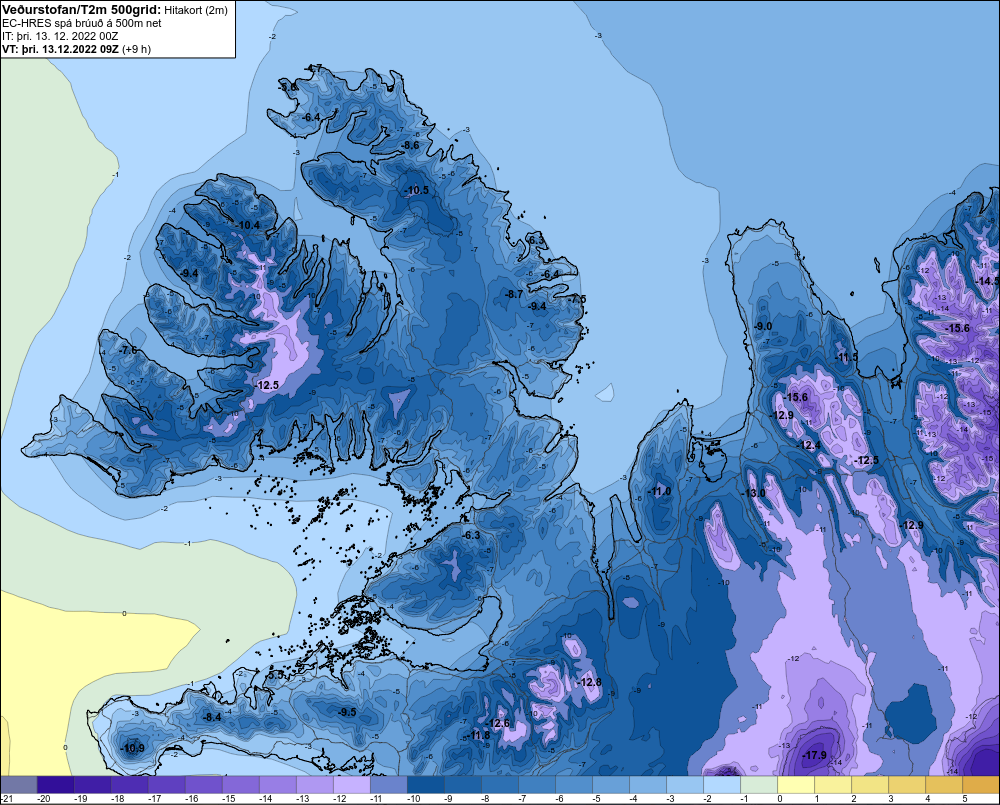1000x805 pixels.
Task: Click the legend swatch labeled -10
Action: 426,785
